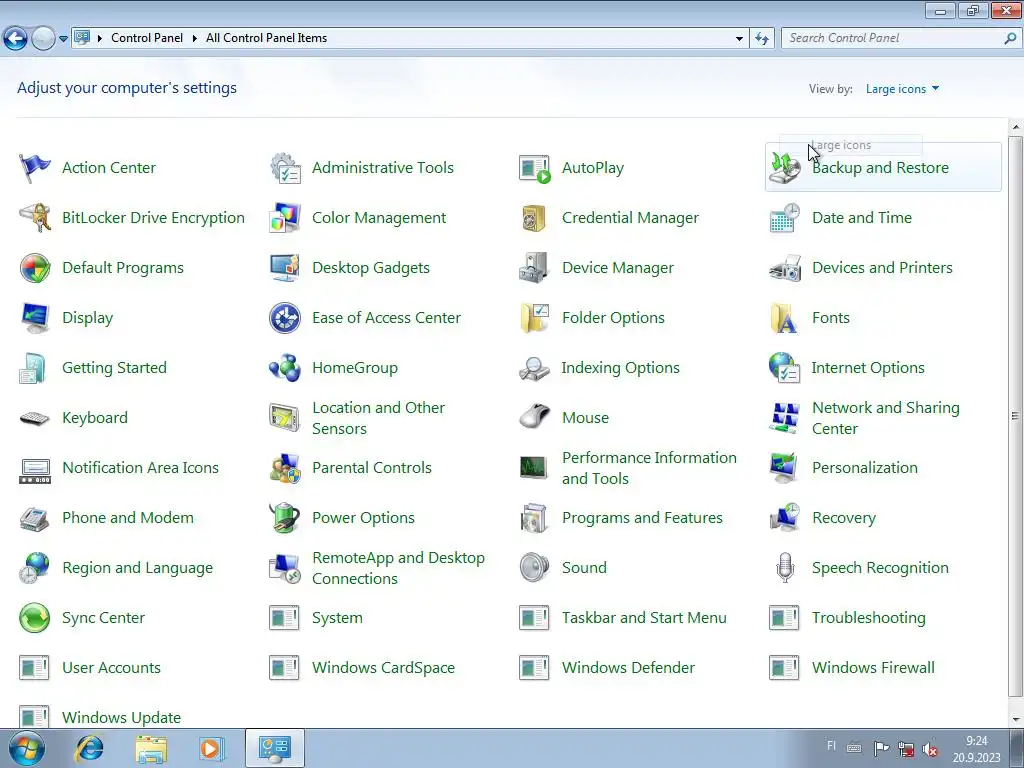
Task: Open the Mouse icon
Action: tap(535, 418)
